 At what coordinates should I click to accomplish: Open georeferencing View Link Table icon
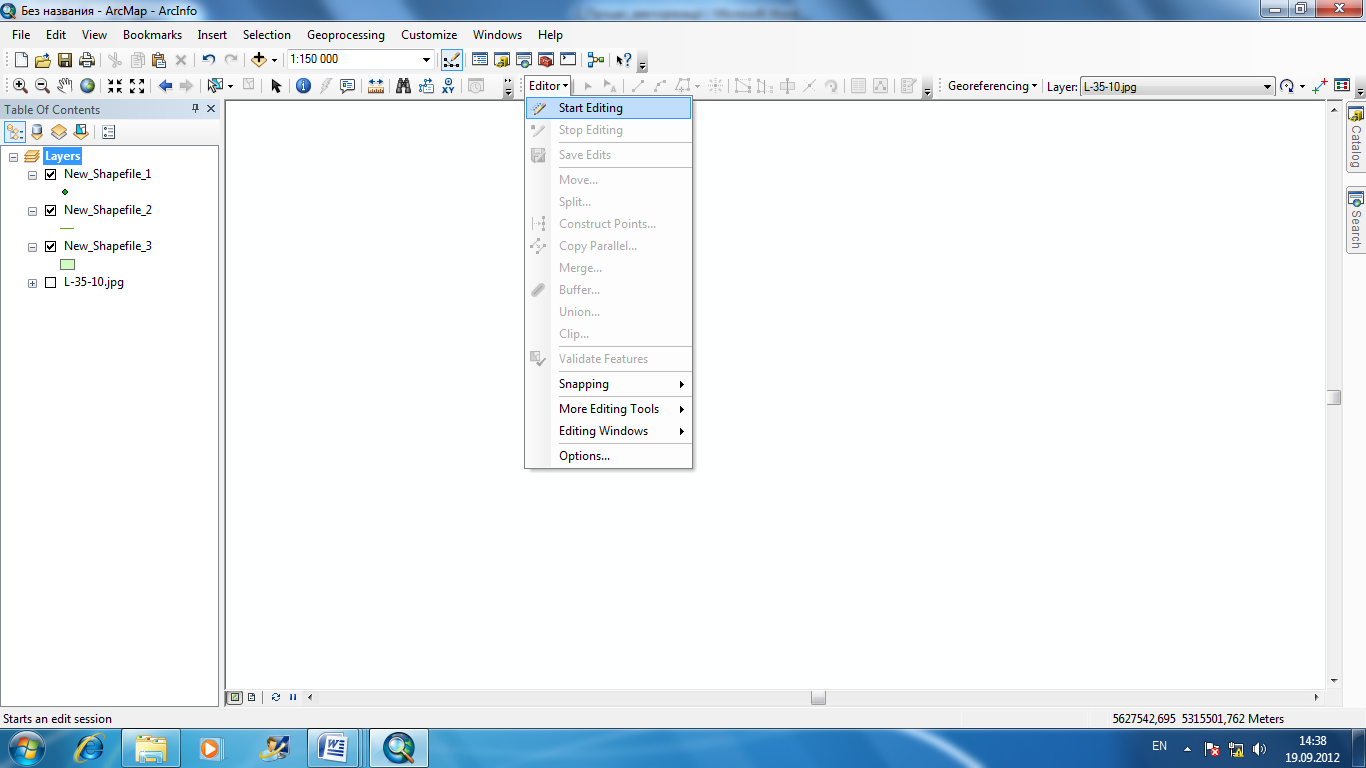pyautogui.click(x=1342, y=86)
